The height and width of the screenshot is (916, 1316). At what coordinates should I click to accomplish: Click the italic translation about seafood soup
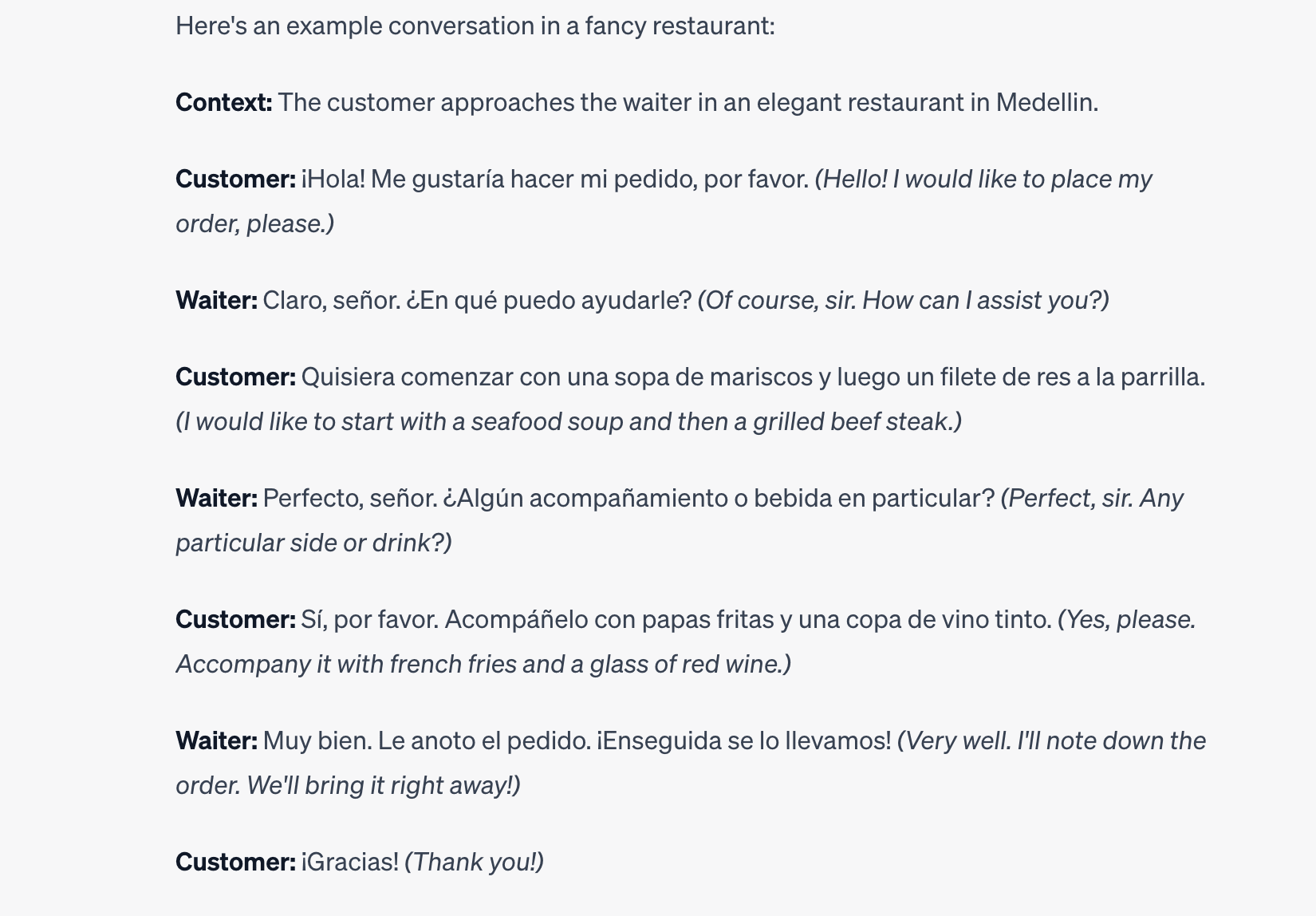pos(569,422)
